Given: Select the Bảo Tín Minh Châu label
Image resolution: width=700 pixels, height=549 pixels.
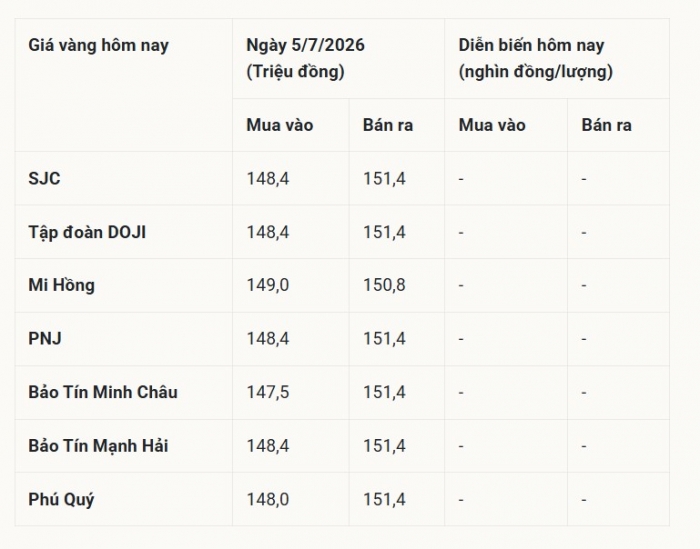Looking at the screenshot, I should point(103,392).
